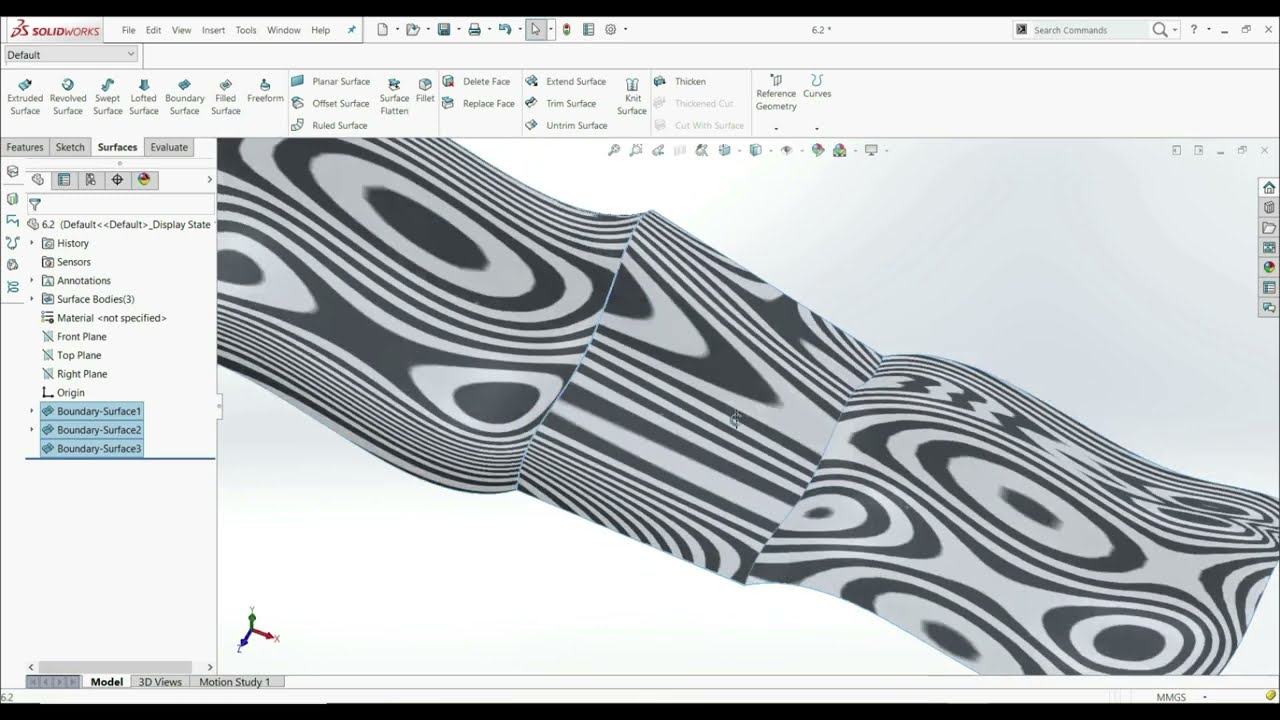The width and height of the screenshot is (1280, 720).
Task: Open the DimXpertManager tab icon
Action: point(117,180)
